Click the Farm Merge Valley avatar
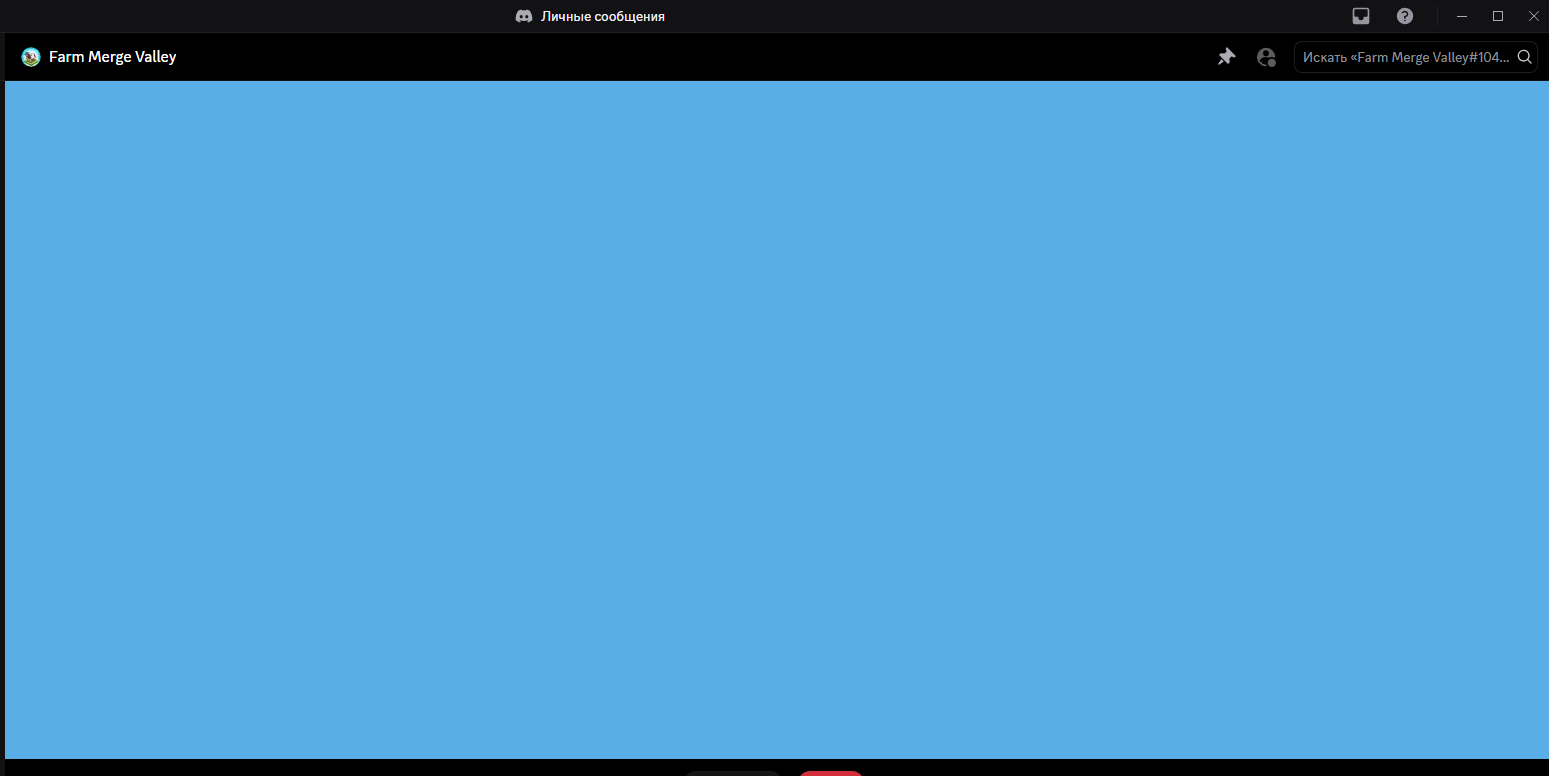This screenshot has height=776, width=1549. pos(31,57)
